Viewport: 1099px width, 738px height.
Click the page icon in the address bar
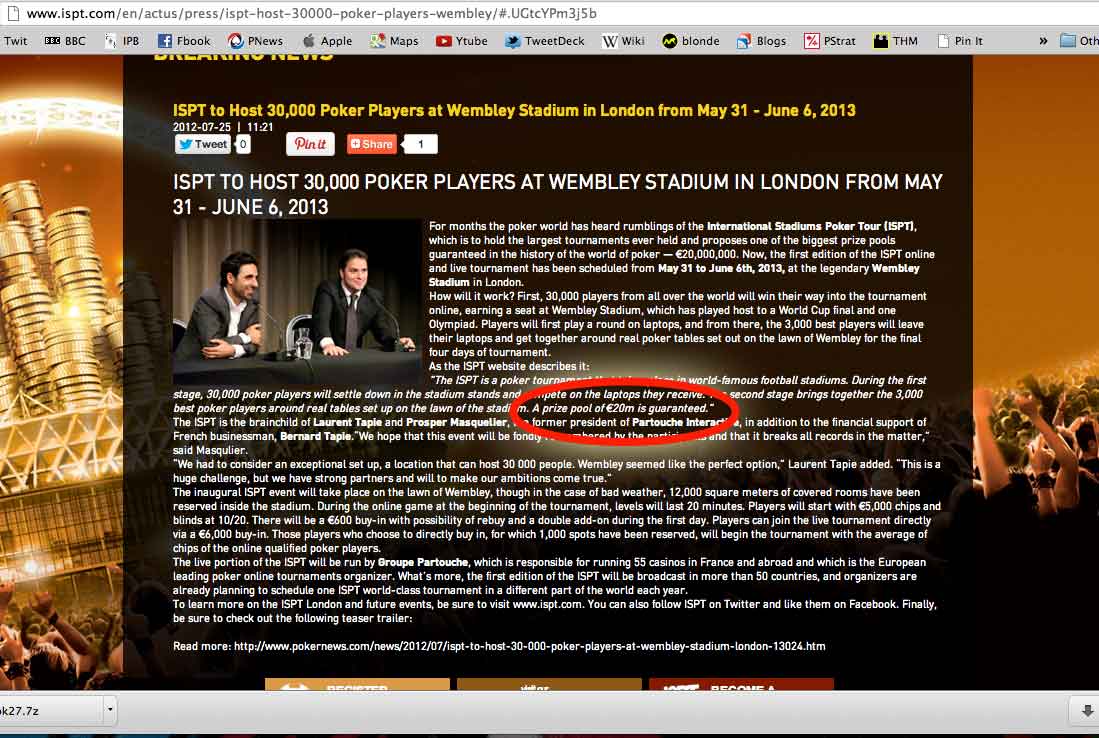click(x=12, y=13)
